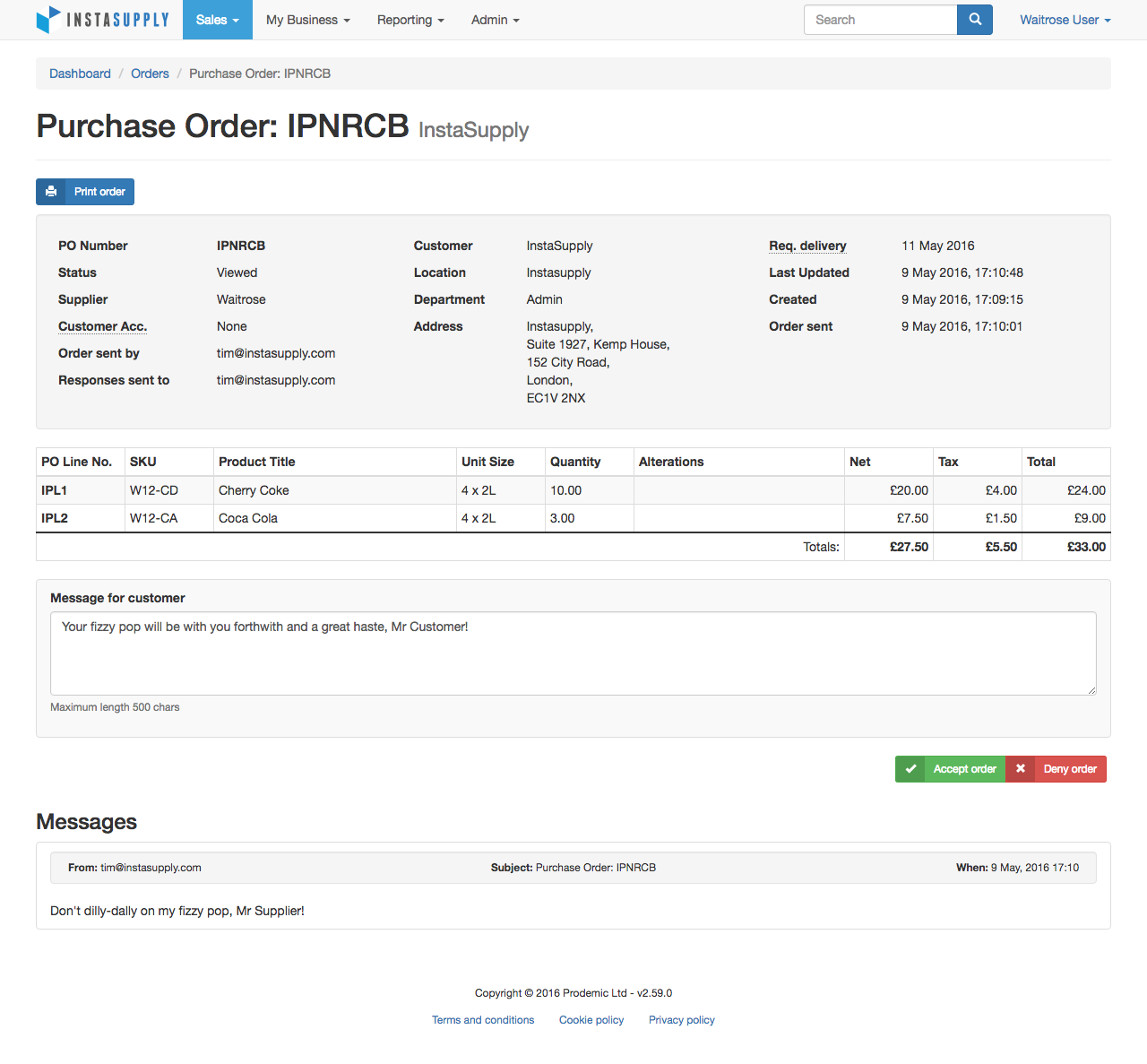Click the Department value Admin
1147x1064 pixels.
click(x=545, y=299)
